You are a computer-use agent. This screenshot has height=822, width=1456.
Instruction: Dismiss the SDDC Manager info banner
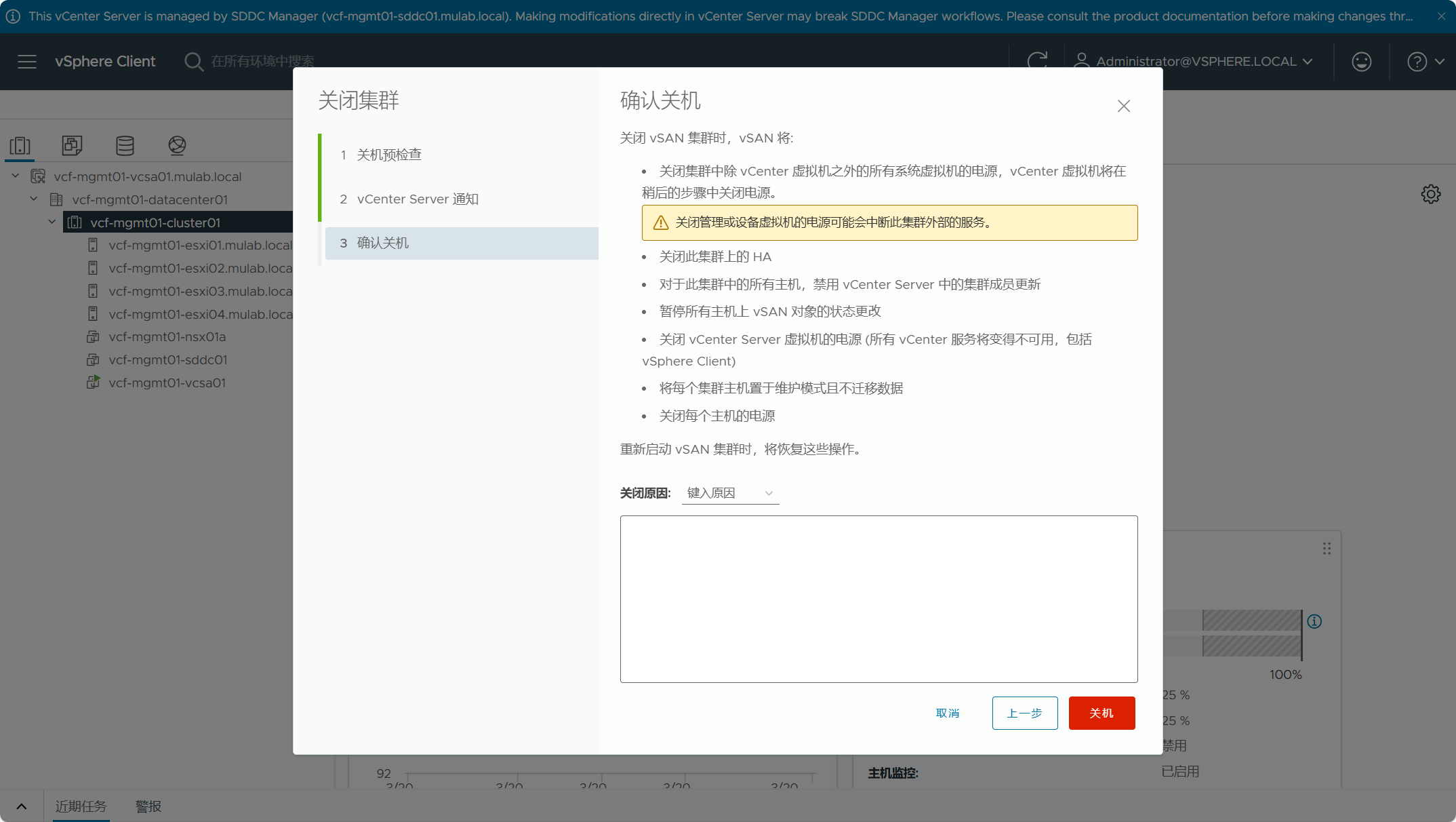click(x=1442, y=16)
